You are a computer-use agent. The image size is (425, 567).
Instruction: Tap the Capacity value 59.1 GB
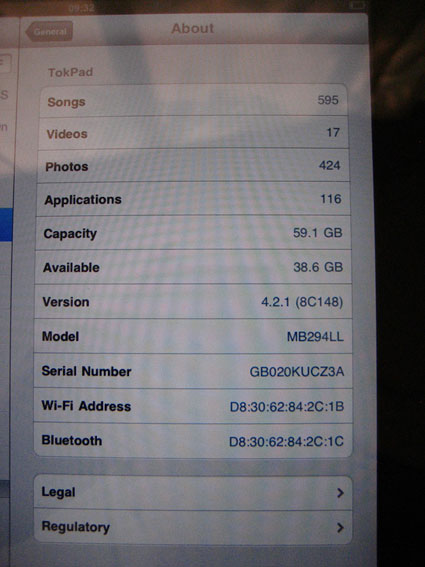(318, 233)
